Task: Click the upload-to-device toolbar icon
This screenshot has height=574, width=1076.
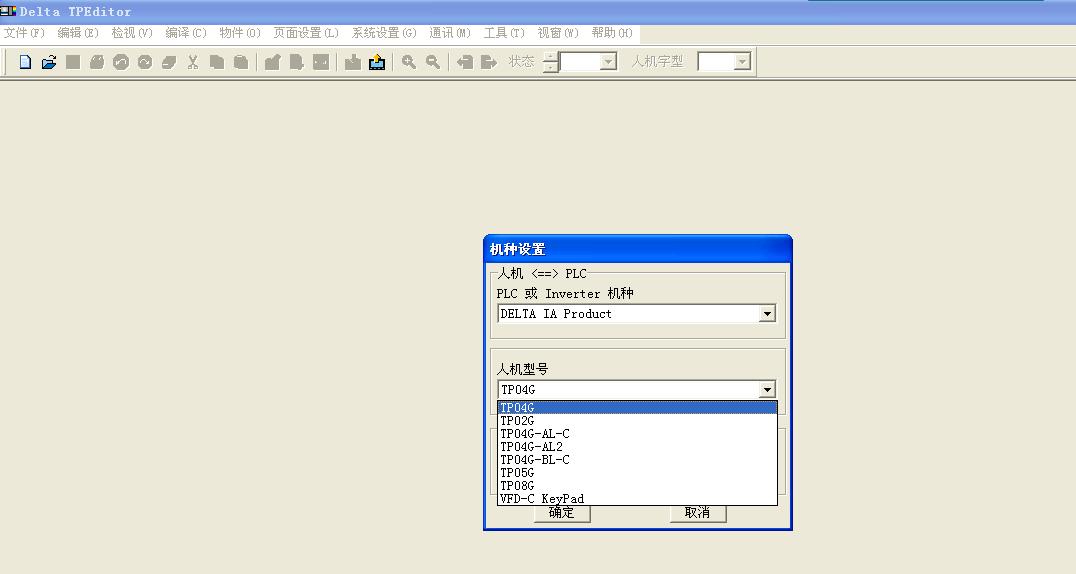Action: [377, 62]
